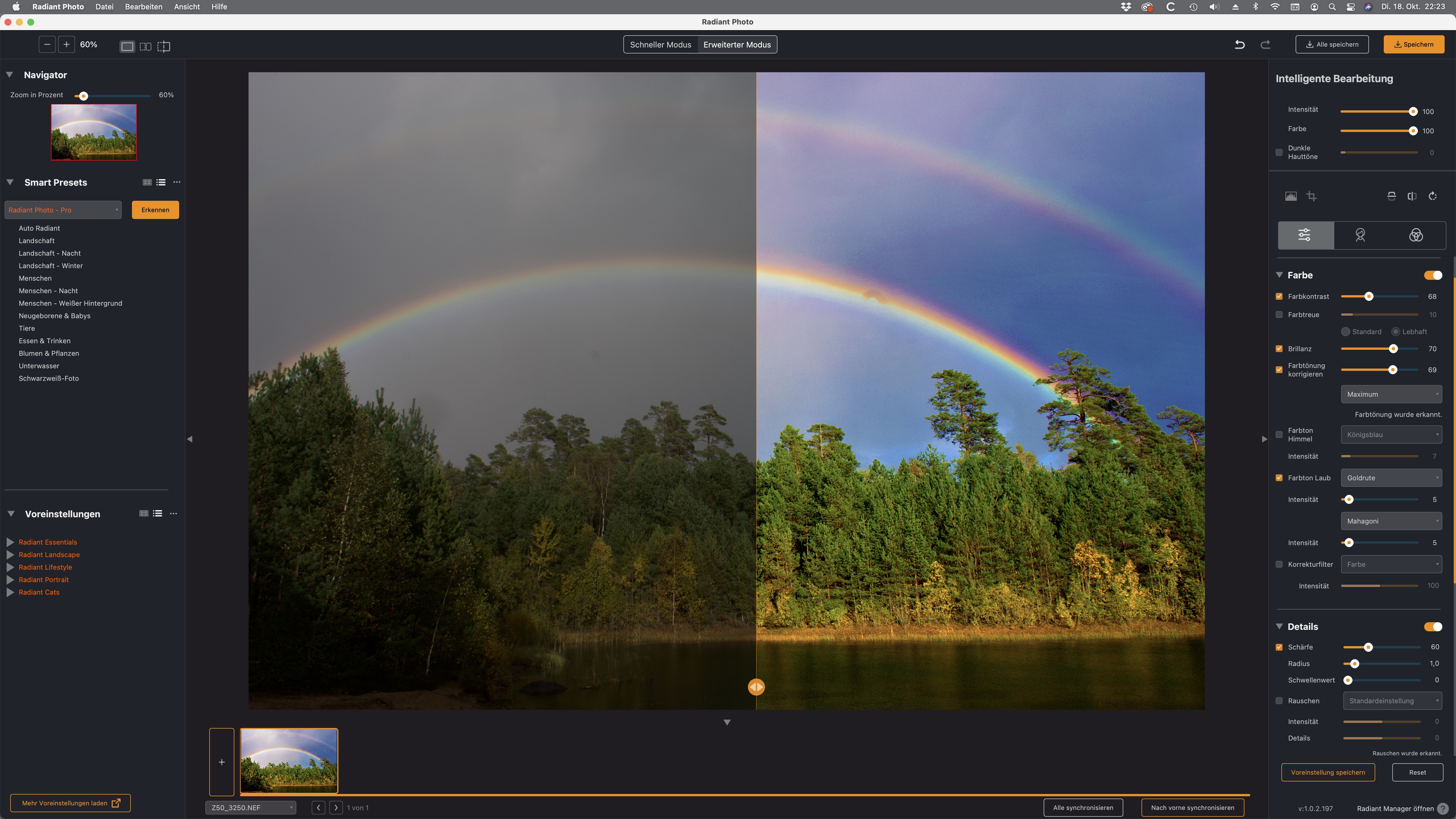1456x819 pixels.
Task: Click the before/after split handle
Action: pyautogui.click(x=756, y=687)
